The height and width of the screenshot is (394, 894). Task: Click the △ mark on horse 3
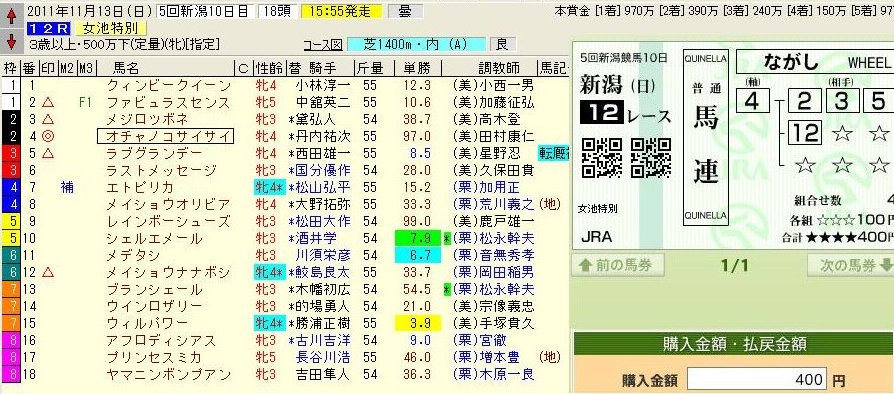[48, 119]
